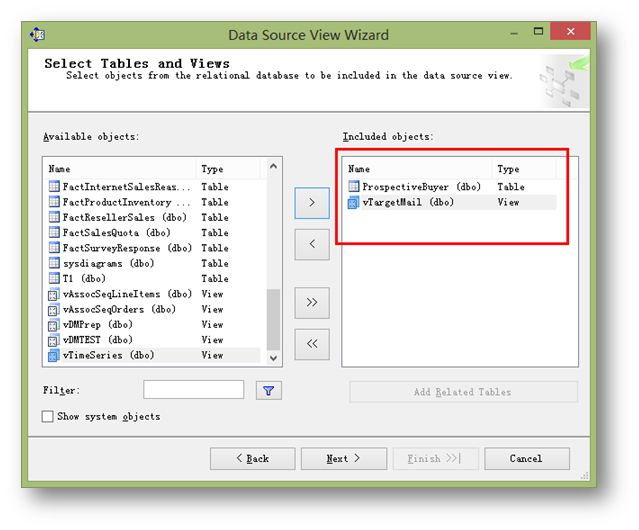
Task: Select vDMTEST (dbo) row text
Action: click(x=98, y=340)
